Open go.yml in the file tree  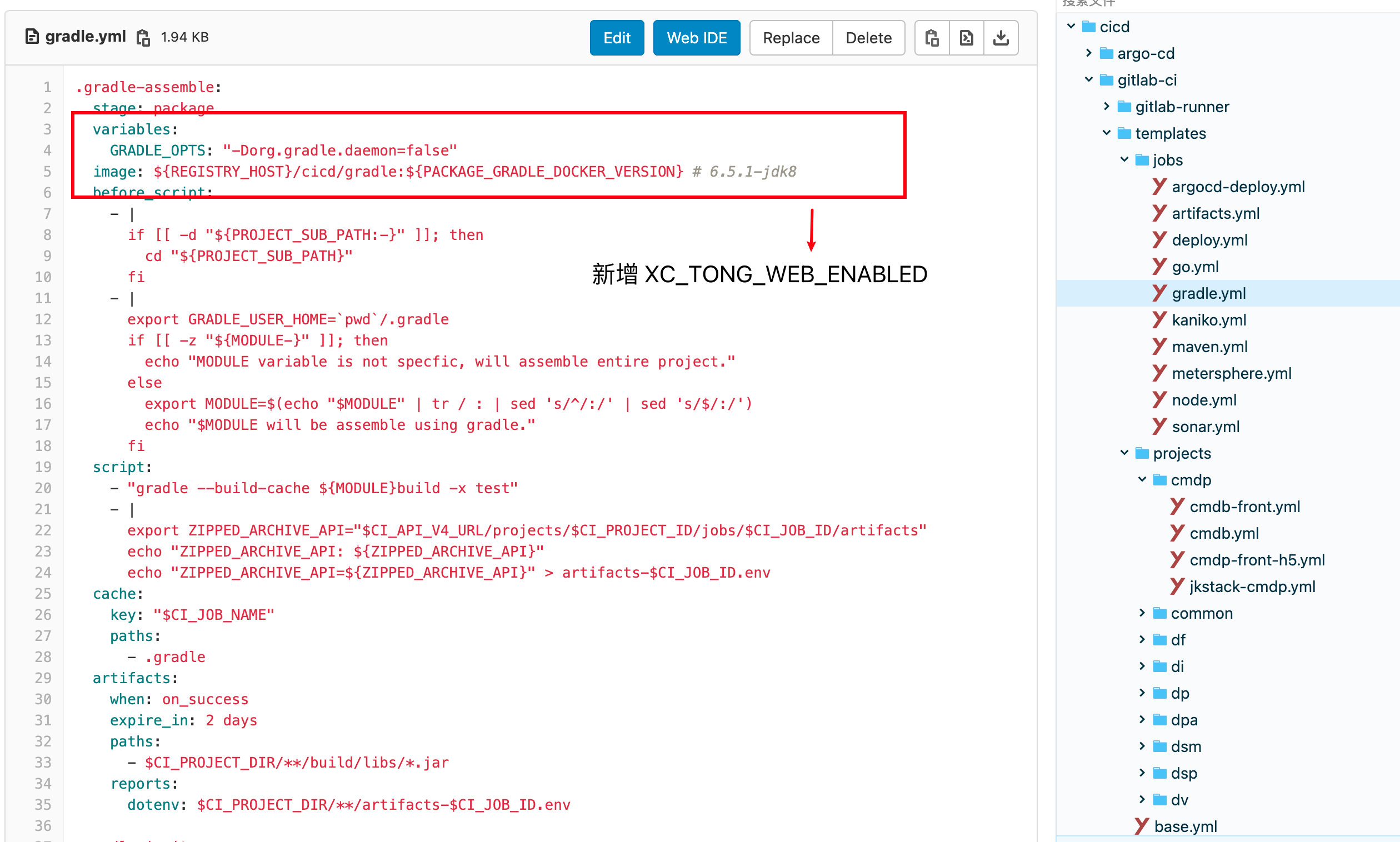tap(1194, 267)
